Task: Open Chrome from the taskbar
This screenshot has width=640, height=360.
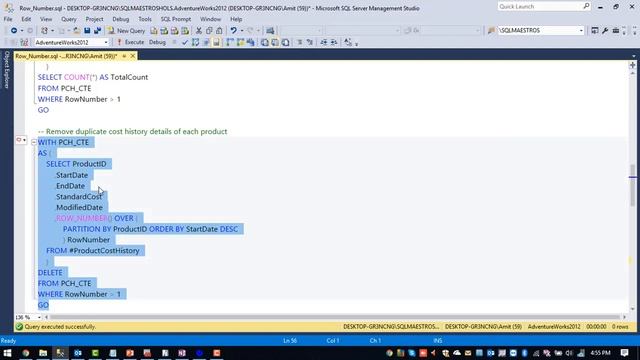Action: [26, 353]
